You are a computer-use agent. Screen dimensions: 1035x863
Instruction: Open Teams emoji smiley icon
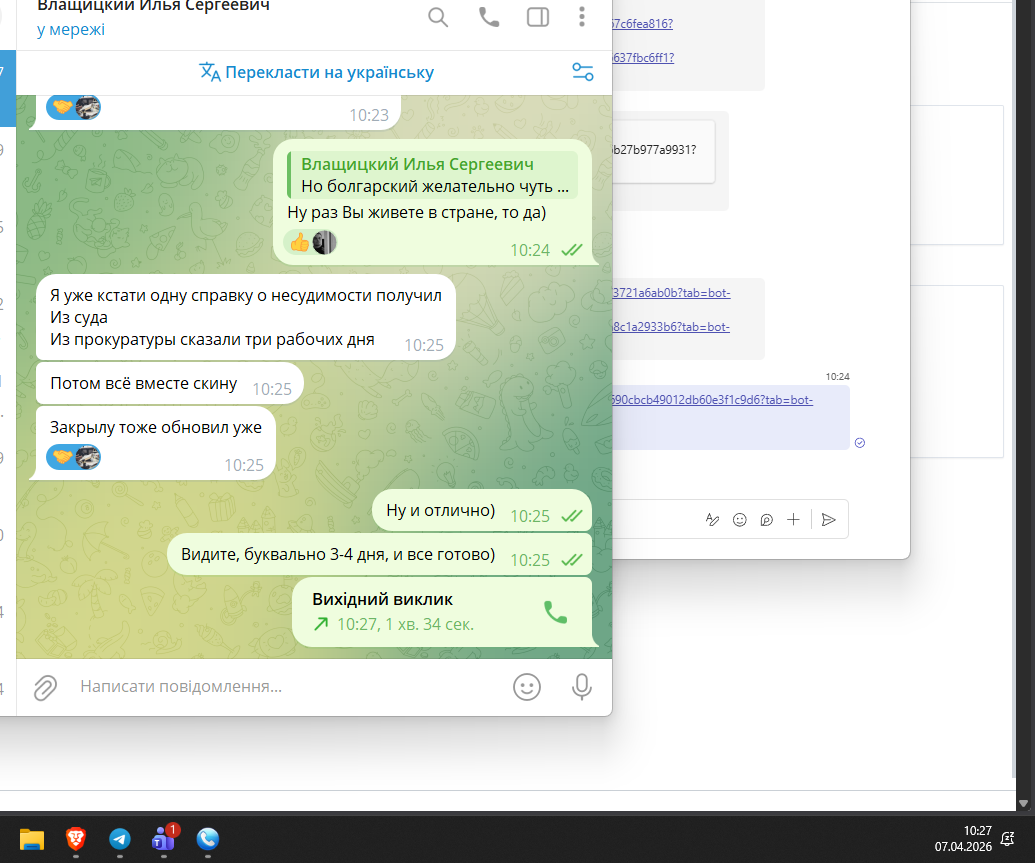pyautogui.click(x=740, y=520)
